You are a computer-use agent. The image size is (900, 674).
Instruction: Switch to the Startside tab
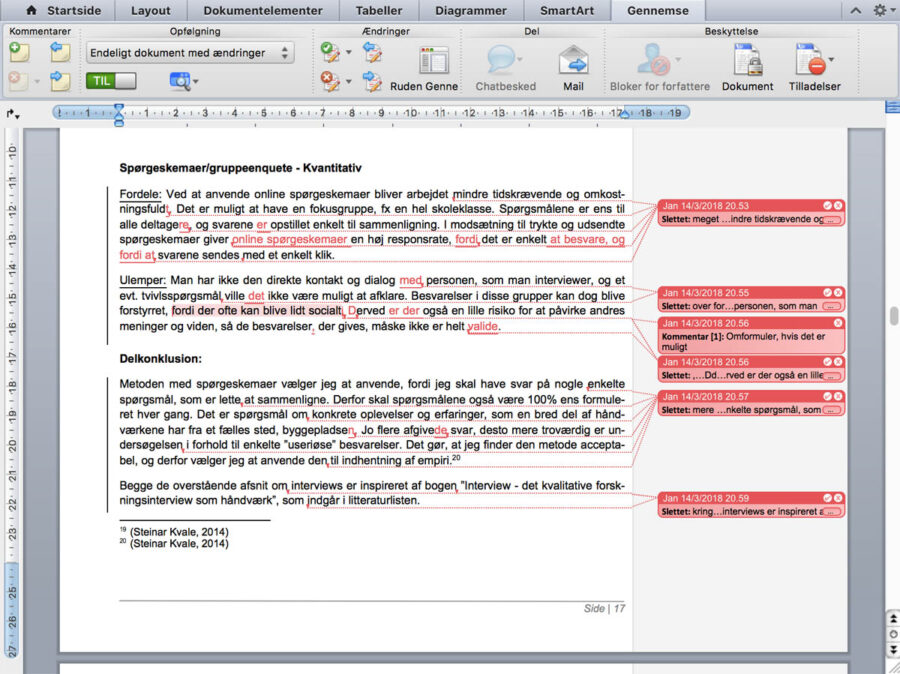pyautogui.click(x=63, y=10)
